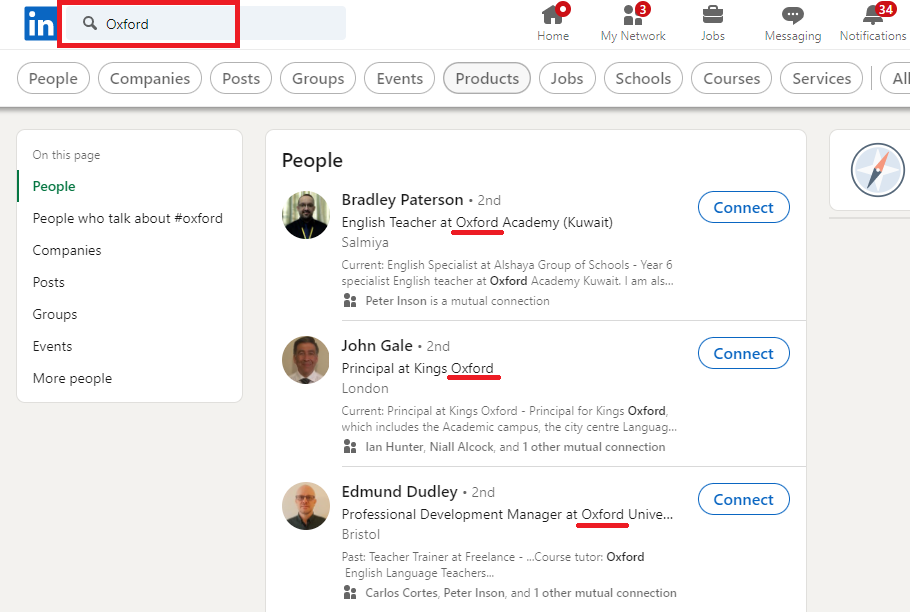Jump to Events section in sidebar
This screenshot has height=612, width=910.
click(x=52, y=346)
